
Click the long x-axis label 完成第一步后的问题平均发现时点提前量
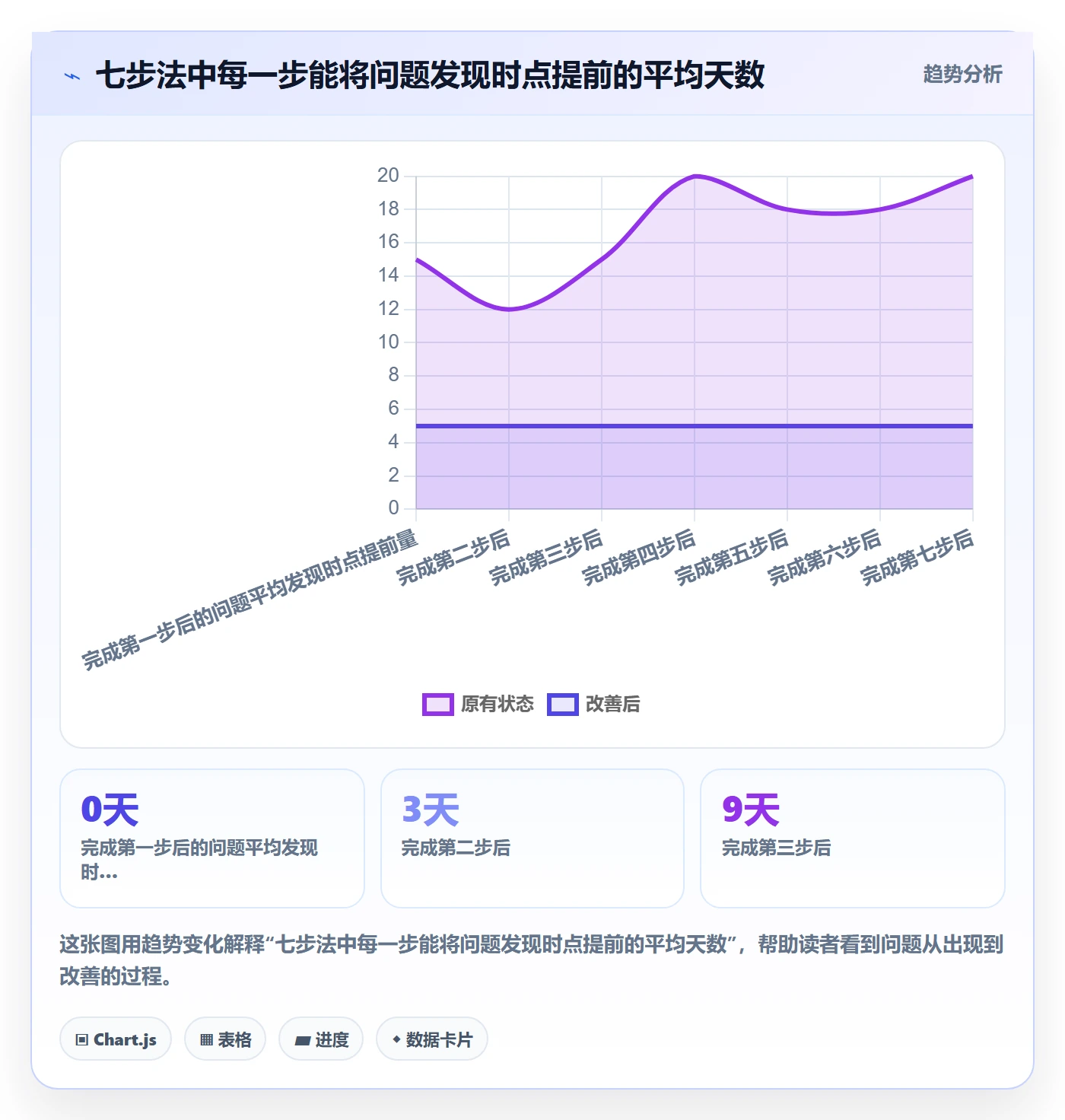tap(250, 600)
